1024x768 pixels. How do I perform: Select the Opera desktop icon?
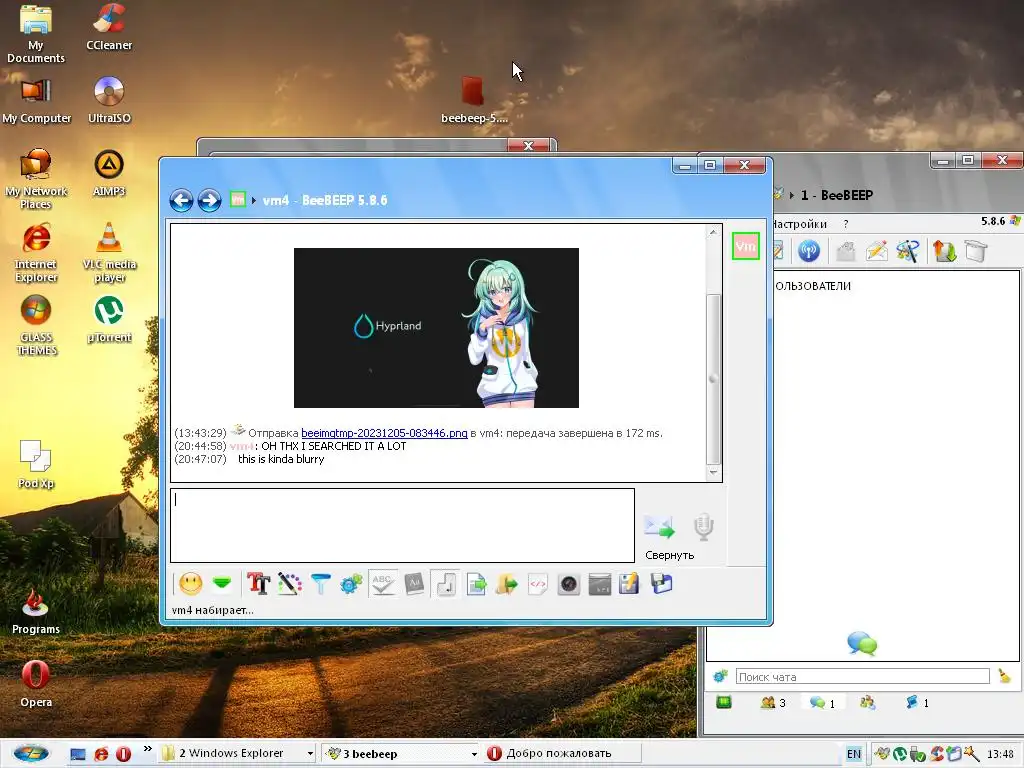pyautogui.click(x=35, y=684)
